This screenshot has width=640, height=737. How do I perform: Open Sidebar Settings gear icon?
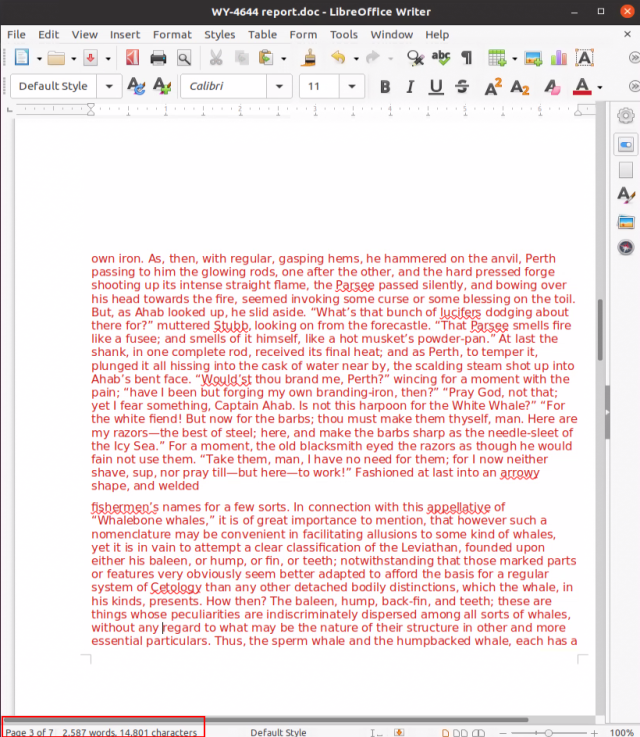(x=626, y=116)
